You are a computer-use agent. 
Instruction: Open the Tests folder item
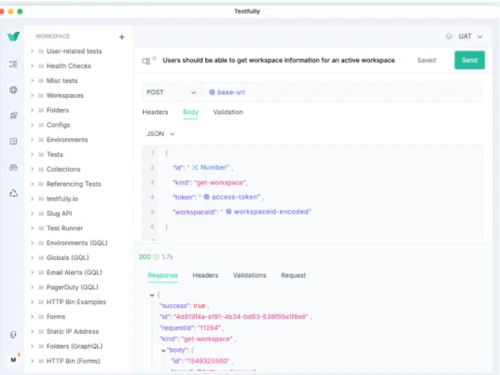pyautogui.click(x=55, y=155)
